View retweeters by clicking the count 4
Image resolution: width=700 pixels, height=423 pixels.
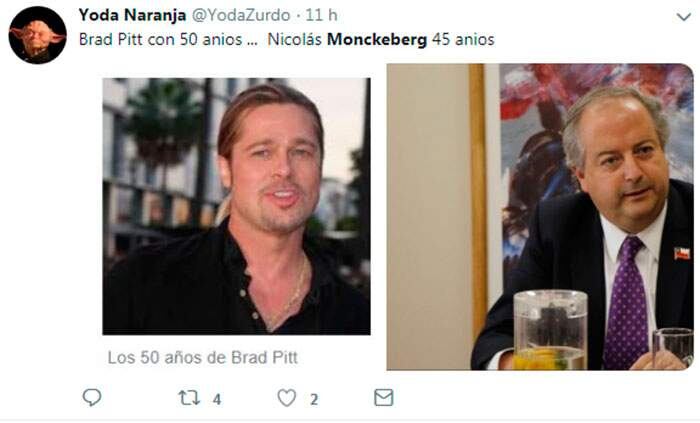[x=217, y=399]
